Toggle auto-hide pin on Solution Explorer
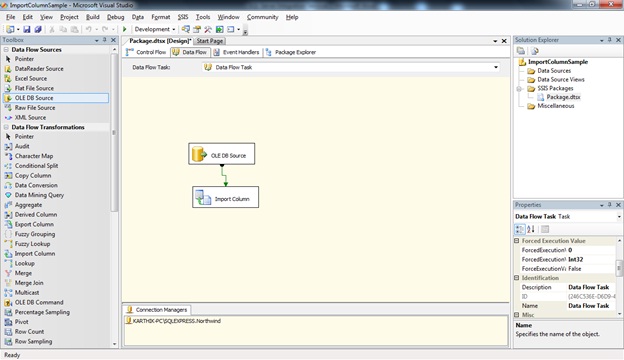The image size is (624, 360). pyautogui.click(x=610, y=40)
